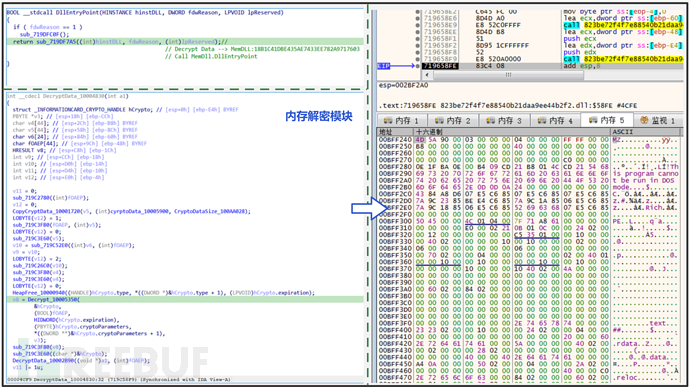Image resolution: width=690 pixels, height=387 pixels.
Task: Toggle breakpoint bullet at address 719658F1
Action: point(417,39)
